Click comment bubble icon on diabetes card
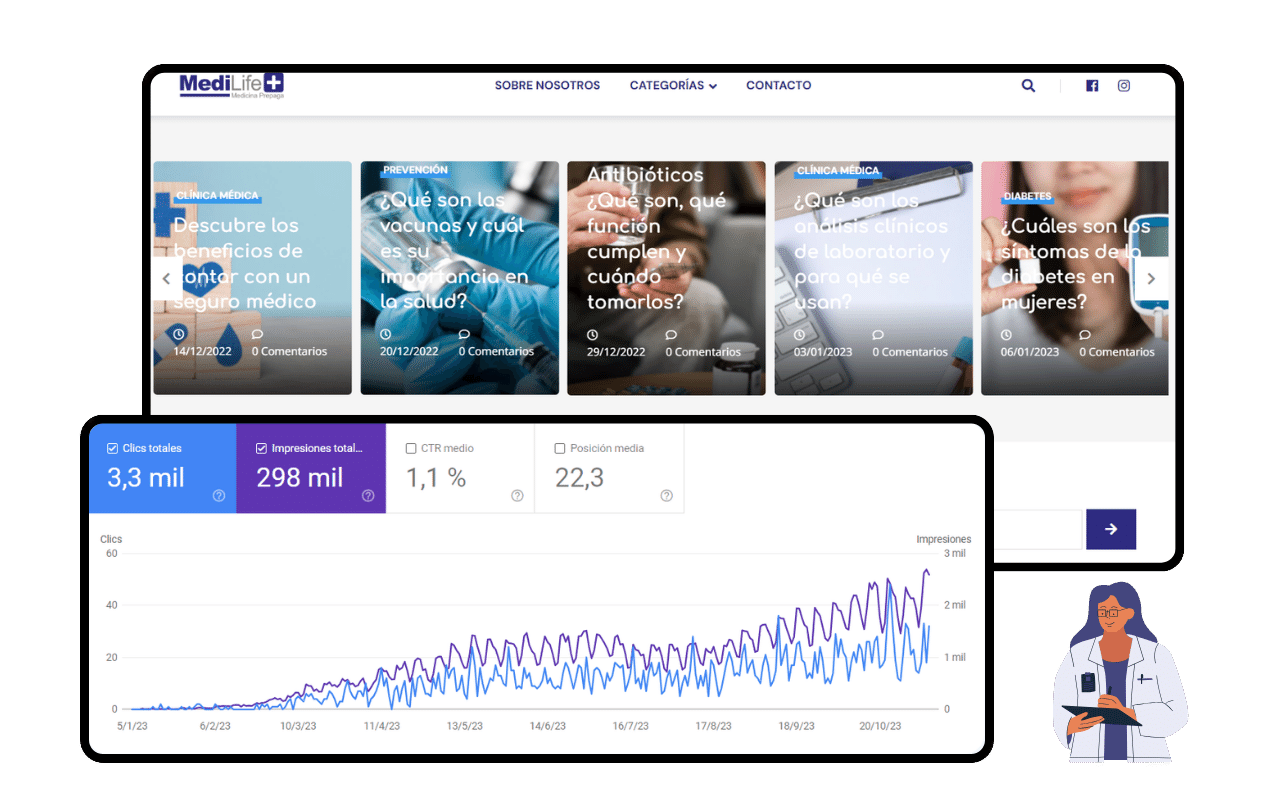 tap(1085, 334)
